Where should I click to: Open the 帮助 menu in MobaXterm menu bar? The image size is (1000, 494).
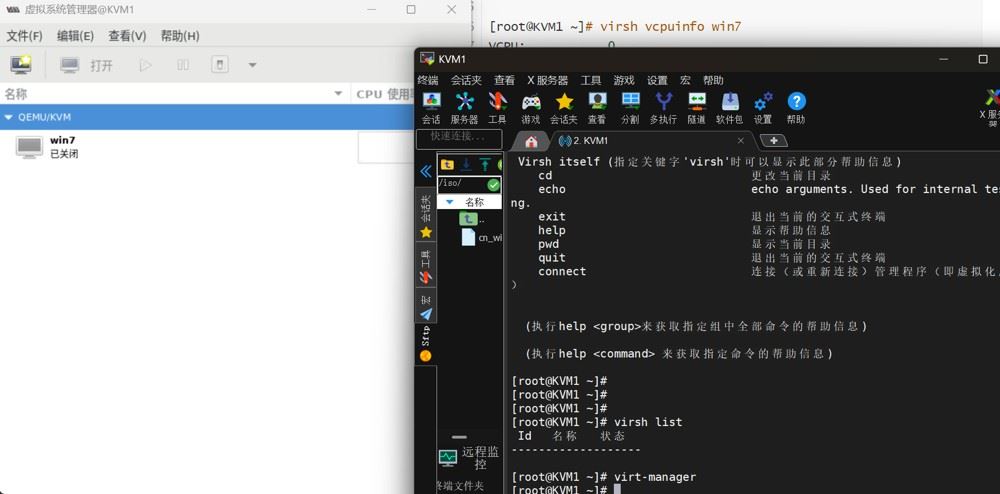coord(713,81)
